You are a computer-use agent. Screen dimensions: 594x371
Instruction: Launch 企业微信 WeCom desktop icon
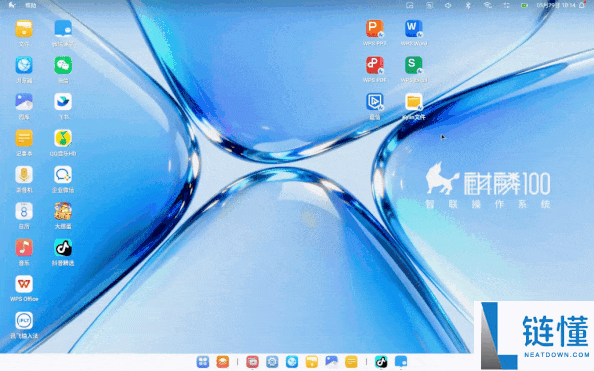click(x=63, y=175)
